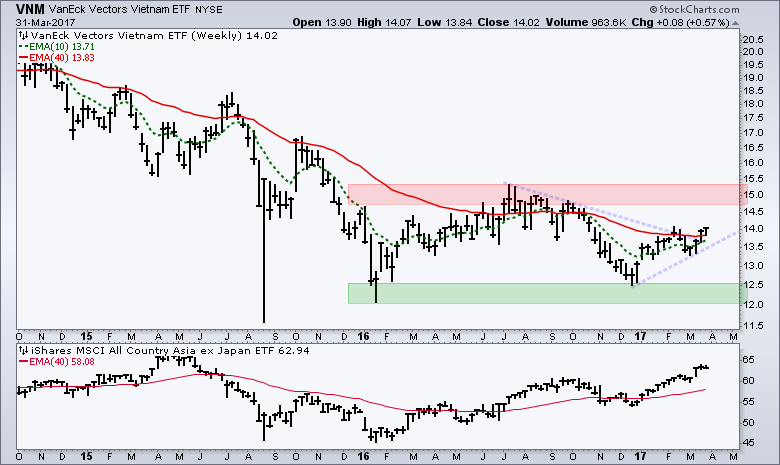
Task: Click the 19.0 price axis label
Action: click(x=752, y=78)
